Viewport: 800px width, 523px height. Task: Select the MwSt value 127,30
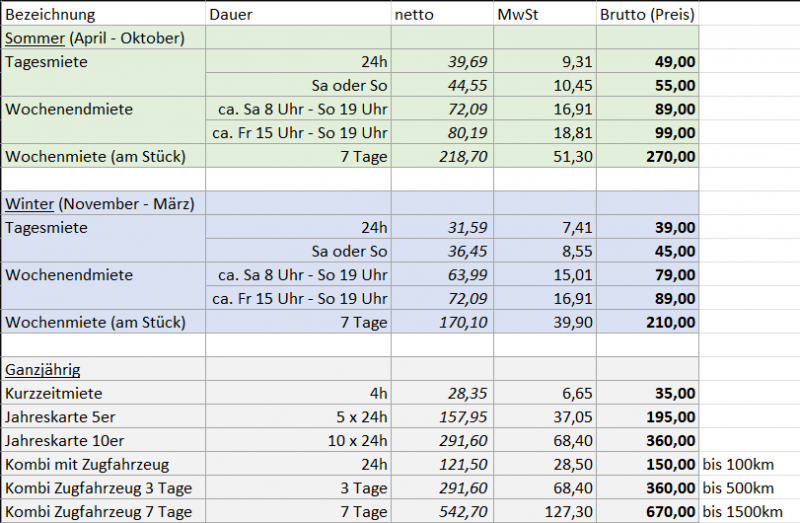[x=567, y=512]
